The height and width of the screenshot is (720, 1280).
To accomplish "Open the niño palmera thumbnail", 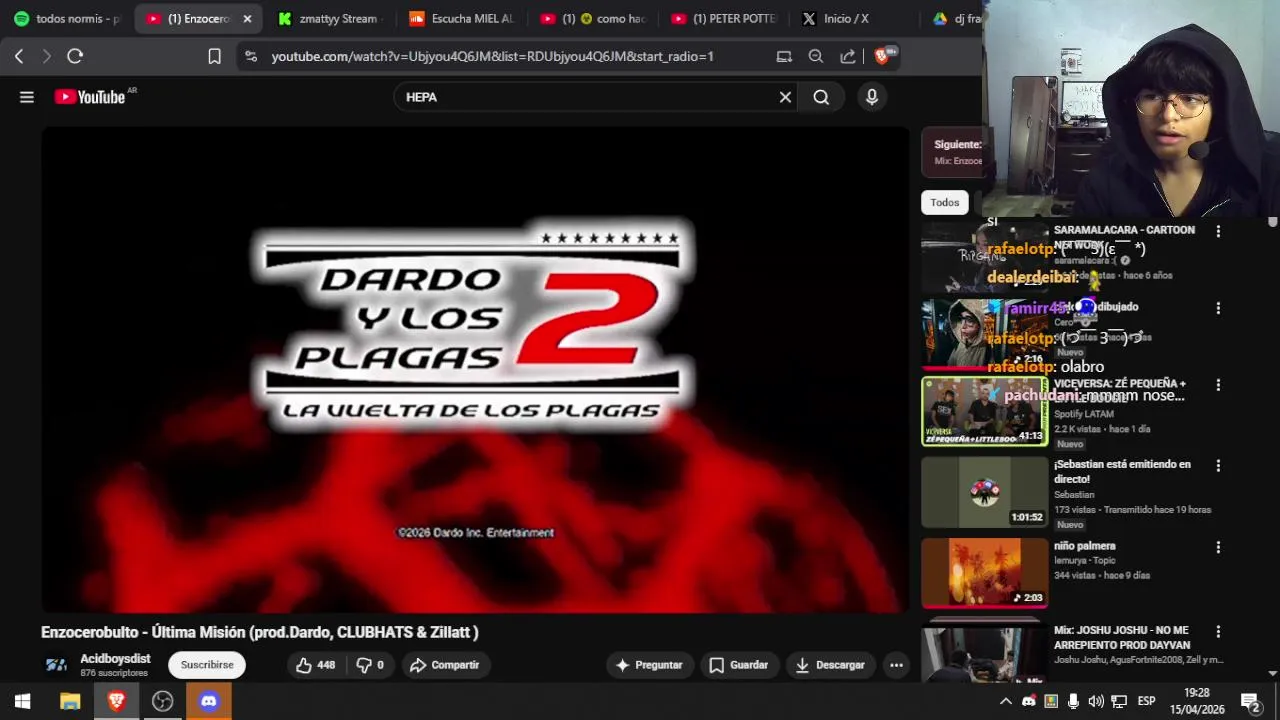I will click(x=985, y=573).
